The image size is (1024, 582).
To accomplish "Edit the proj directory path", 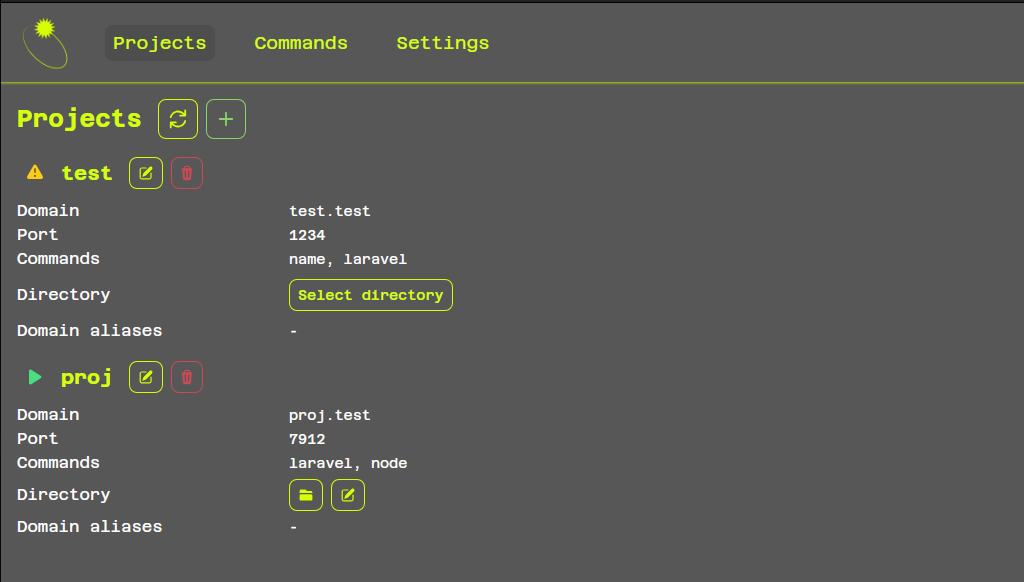I will click(347, 495).
